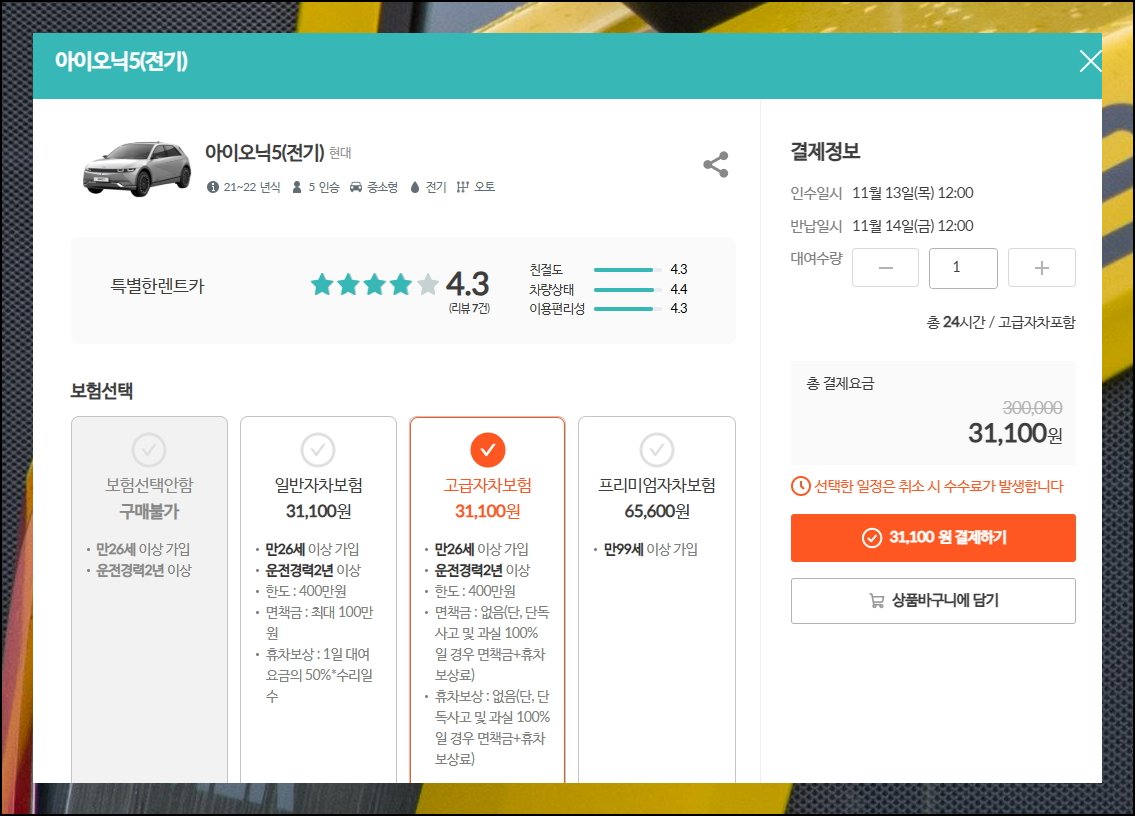Click the 보험선택 section heading
The image size is (1135, 816).
pos(101,391)
